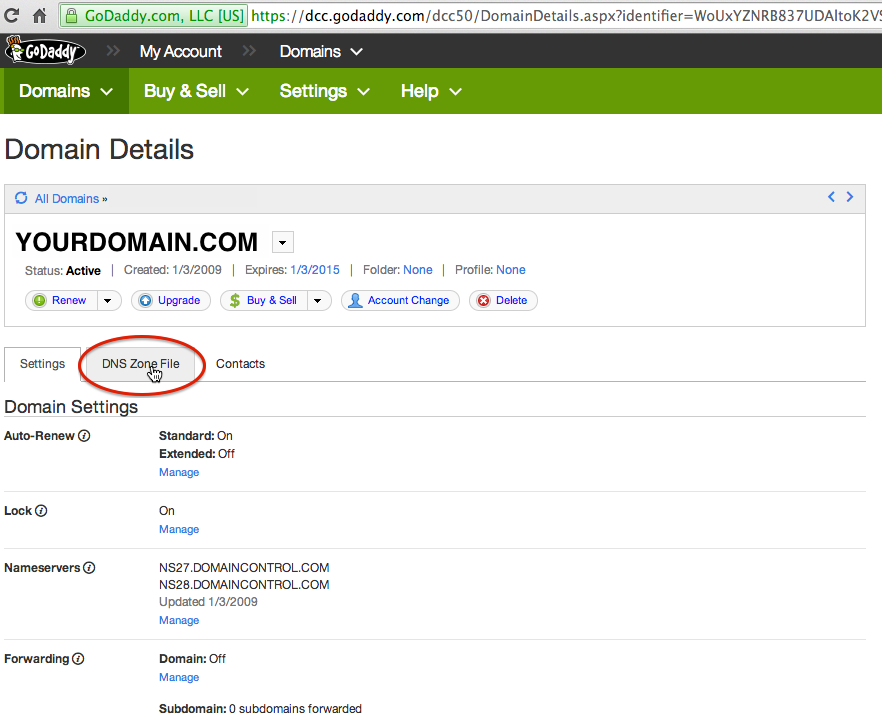The width and height of the screenshot is (882, 718).
Task: Click the Domain Settings section heading
Action: click(71, 407)
